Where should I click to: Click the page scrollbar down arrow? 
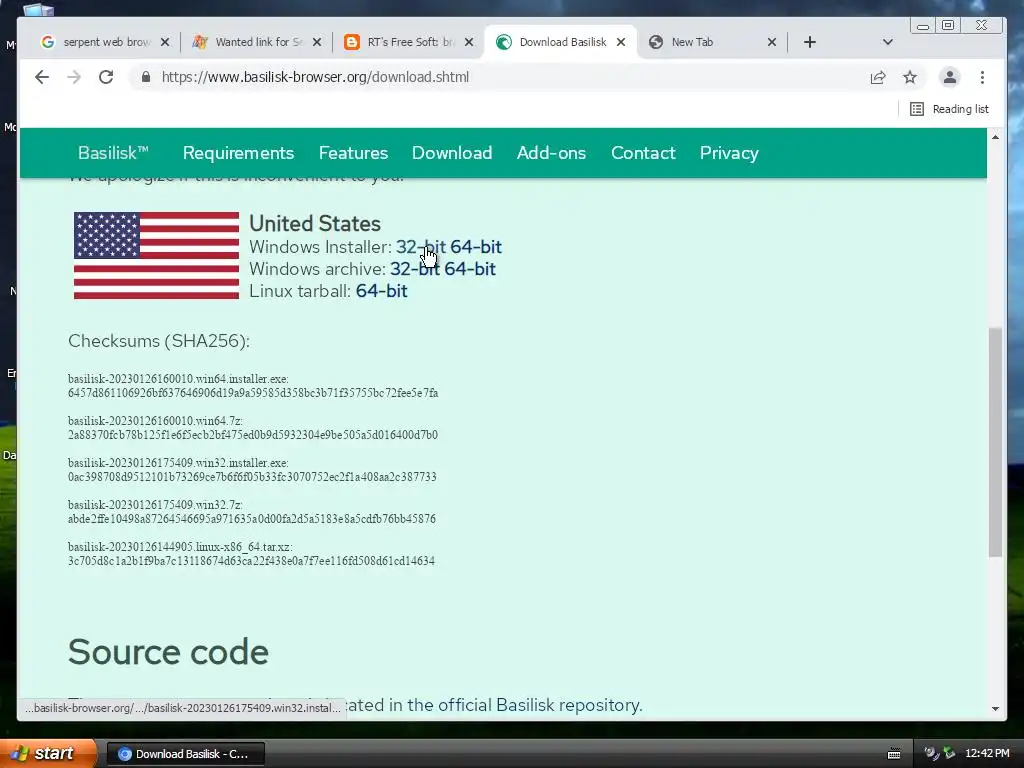(995, 709)
